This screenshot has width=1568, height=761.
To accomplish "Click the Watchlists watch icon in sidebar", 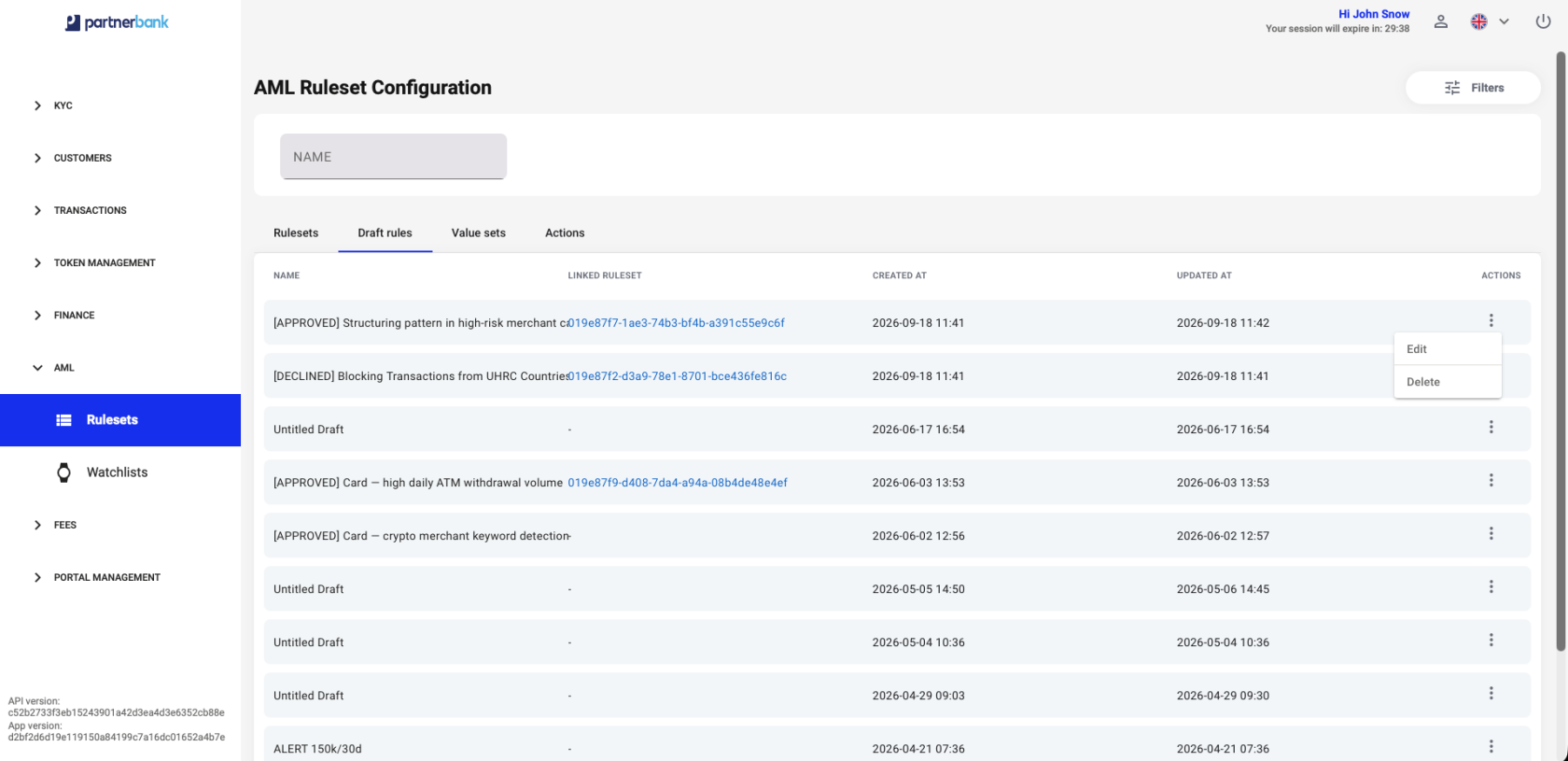I will (63, 472).
